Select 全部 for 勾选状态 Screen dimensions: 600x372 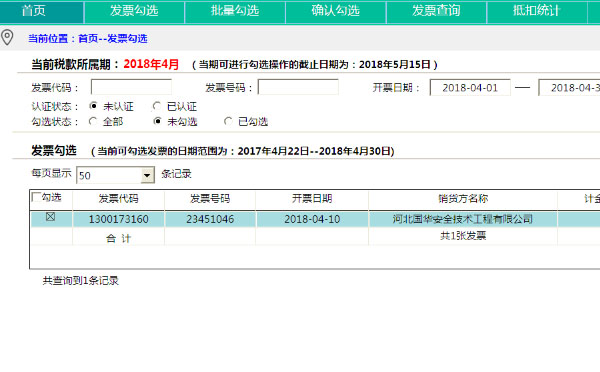coord(93,121)
